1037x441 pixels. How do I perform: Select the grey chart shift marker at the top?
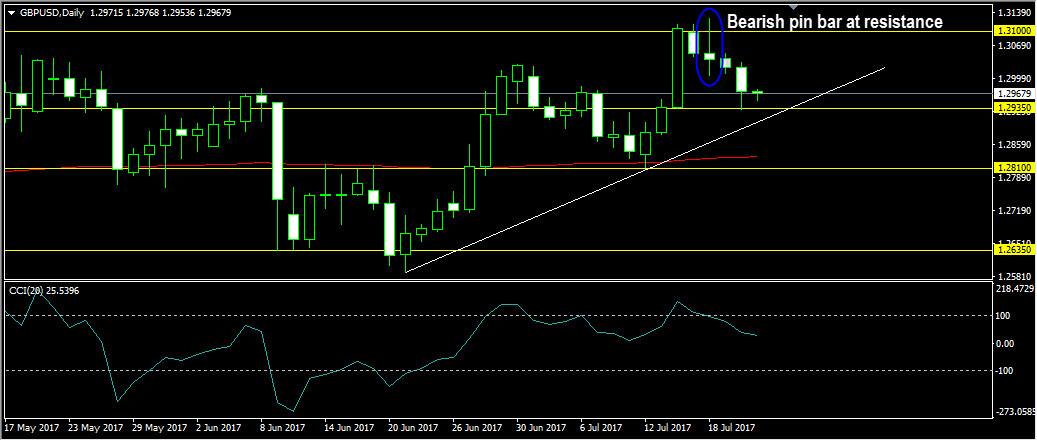[x=794, y=7]
